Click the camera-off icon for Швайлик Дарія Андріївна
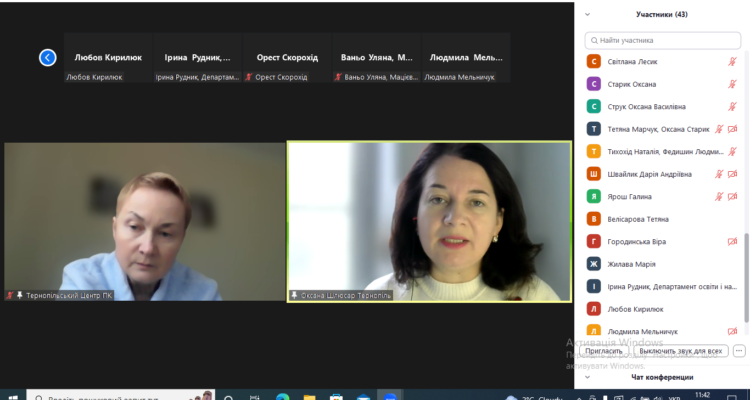 pos(732,174)
